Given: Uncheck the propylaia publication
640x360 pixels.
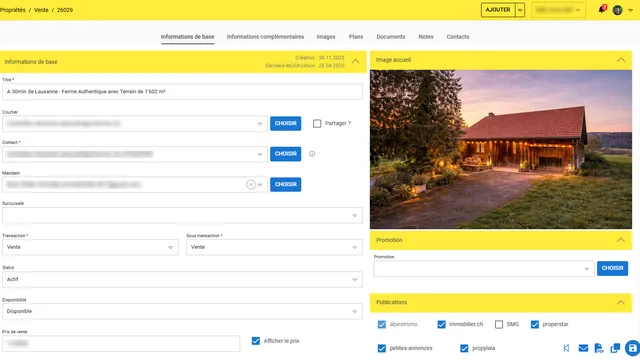Looking at the screenshot, I should 464,348.
